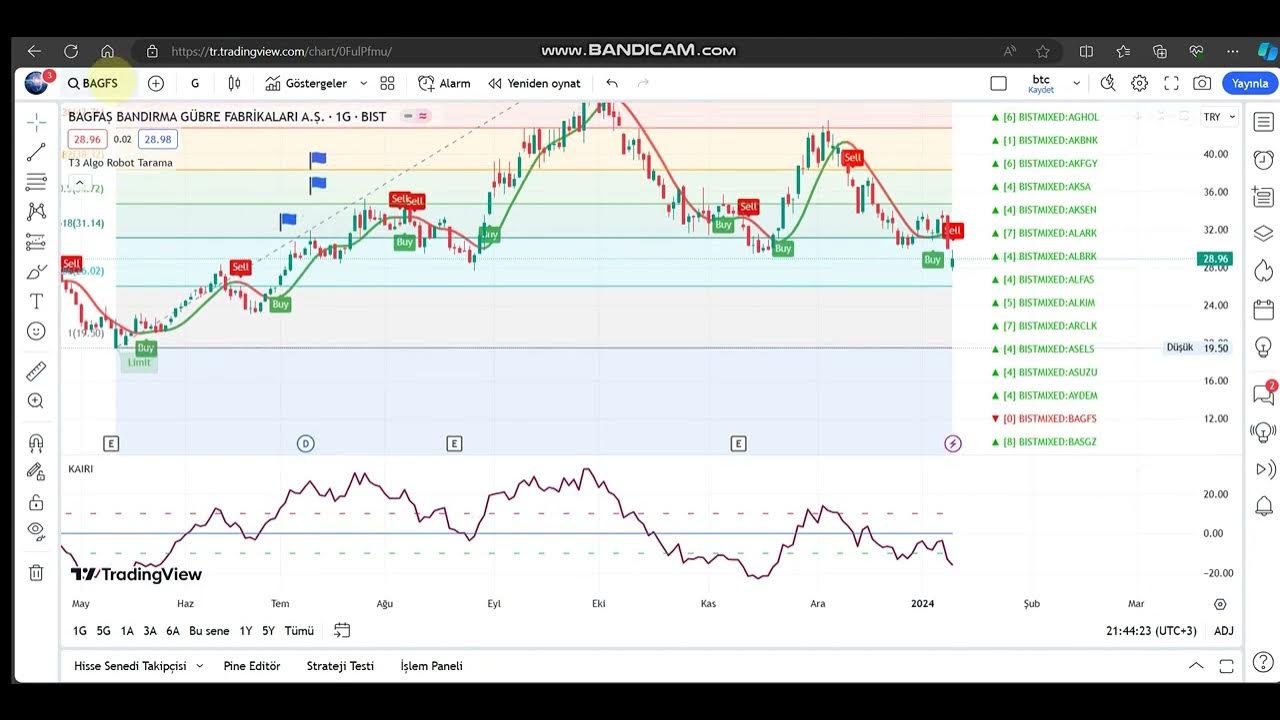Change the TRY currency dropdown

coord(1219,117)
